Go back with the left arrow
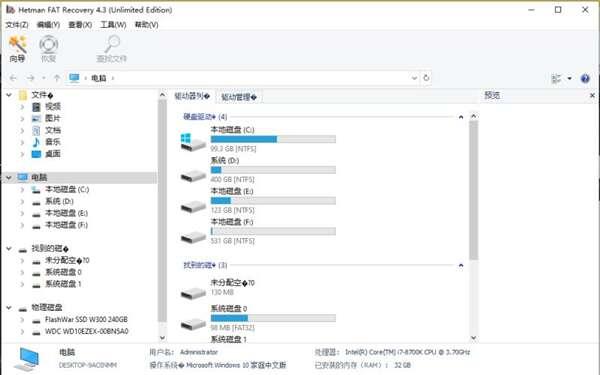 13,78
